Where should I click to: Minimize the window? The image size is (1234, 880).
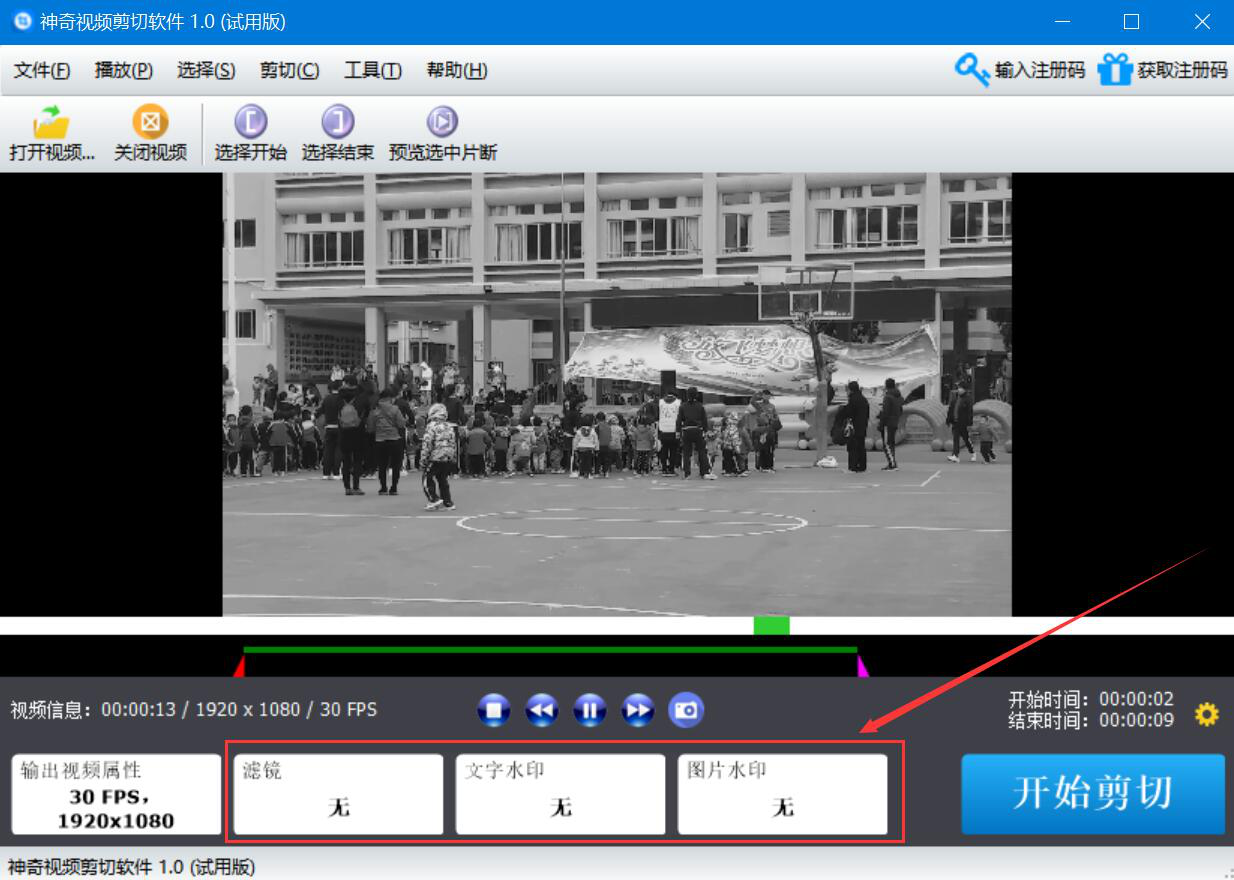click(x=1061, y=21)
